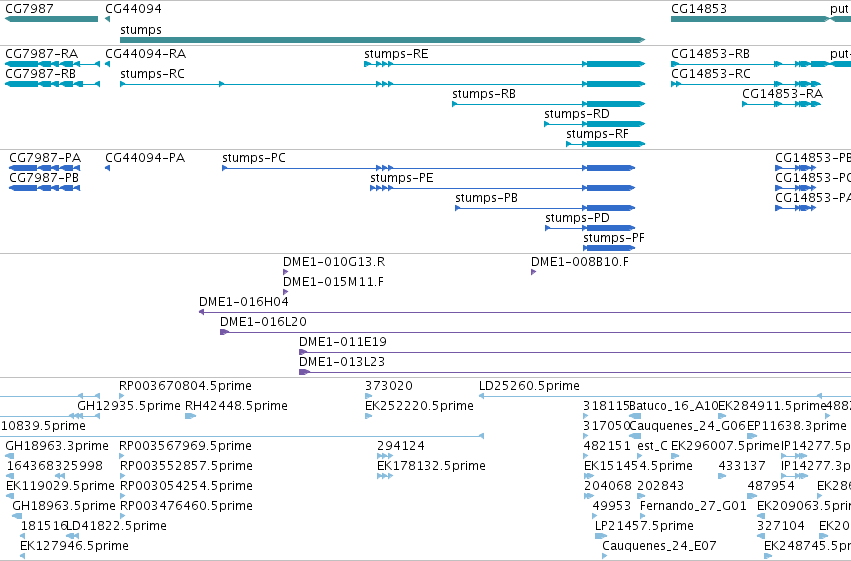Screen dimensions: 851x561
Task: Select clone DME1-011E19
Action: pos(575,352)
